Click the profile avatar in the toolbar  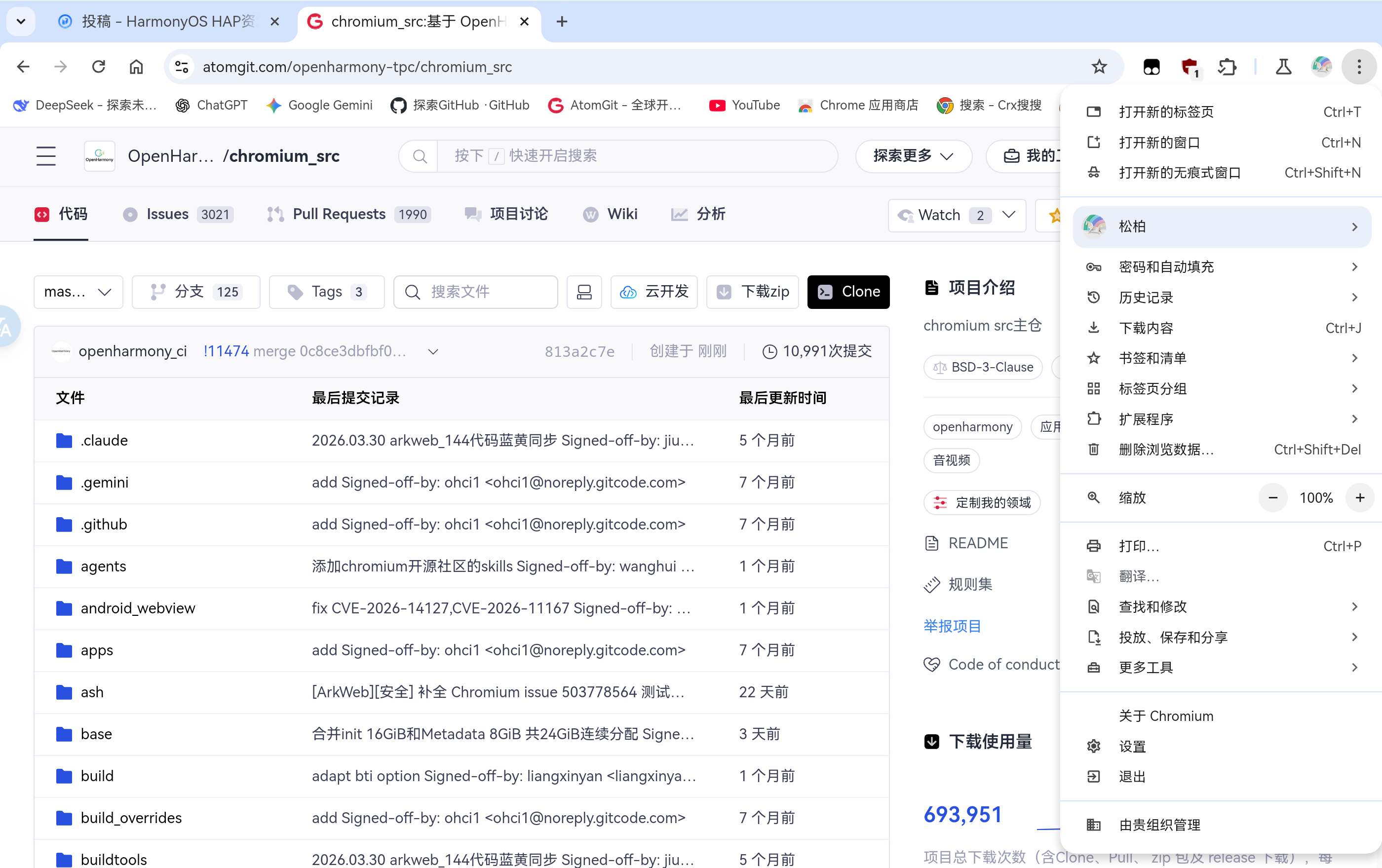[1321, 67]
